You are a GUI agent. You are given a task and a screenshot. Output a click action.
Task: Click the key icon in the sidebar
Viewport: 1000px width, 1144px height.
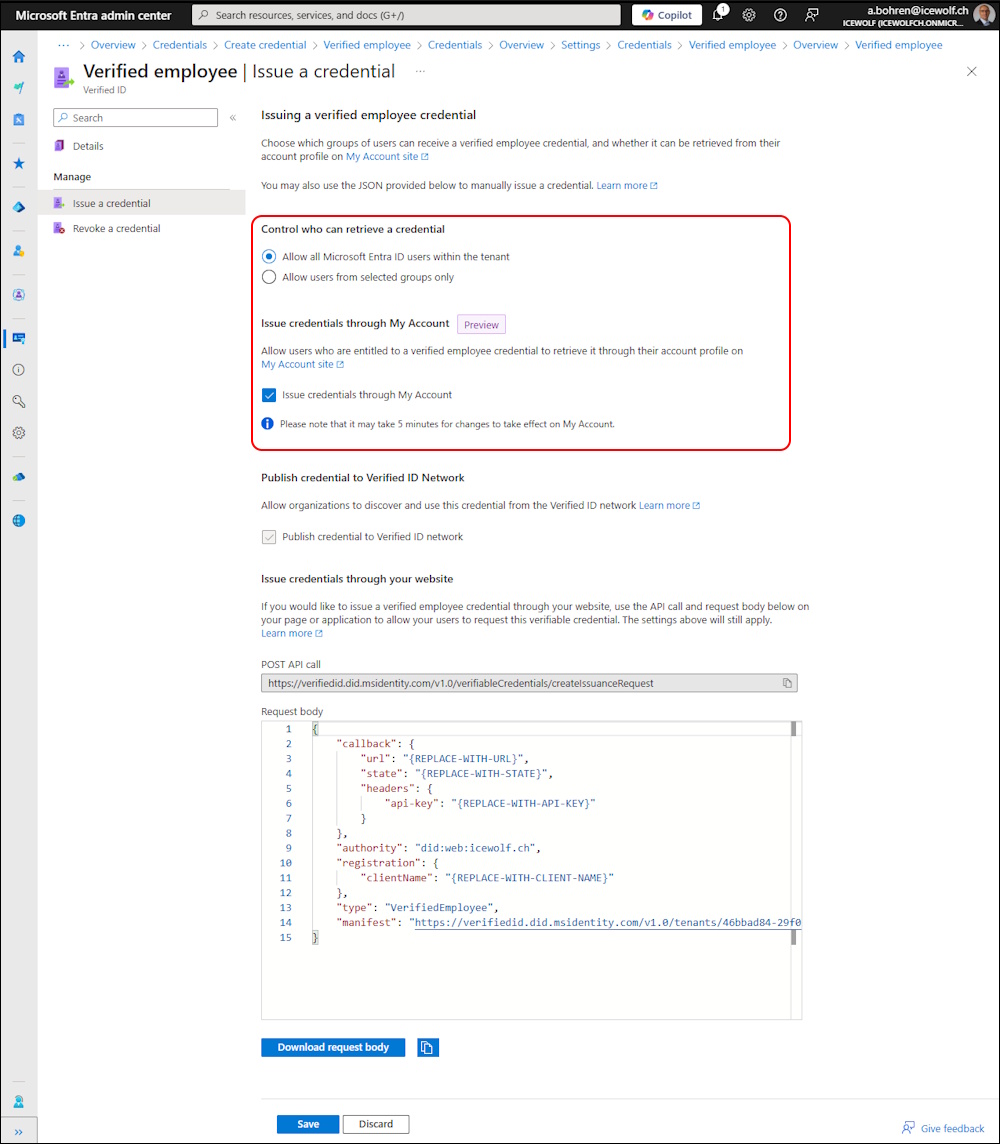[x=19, y=401]
